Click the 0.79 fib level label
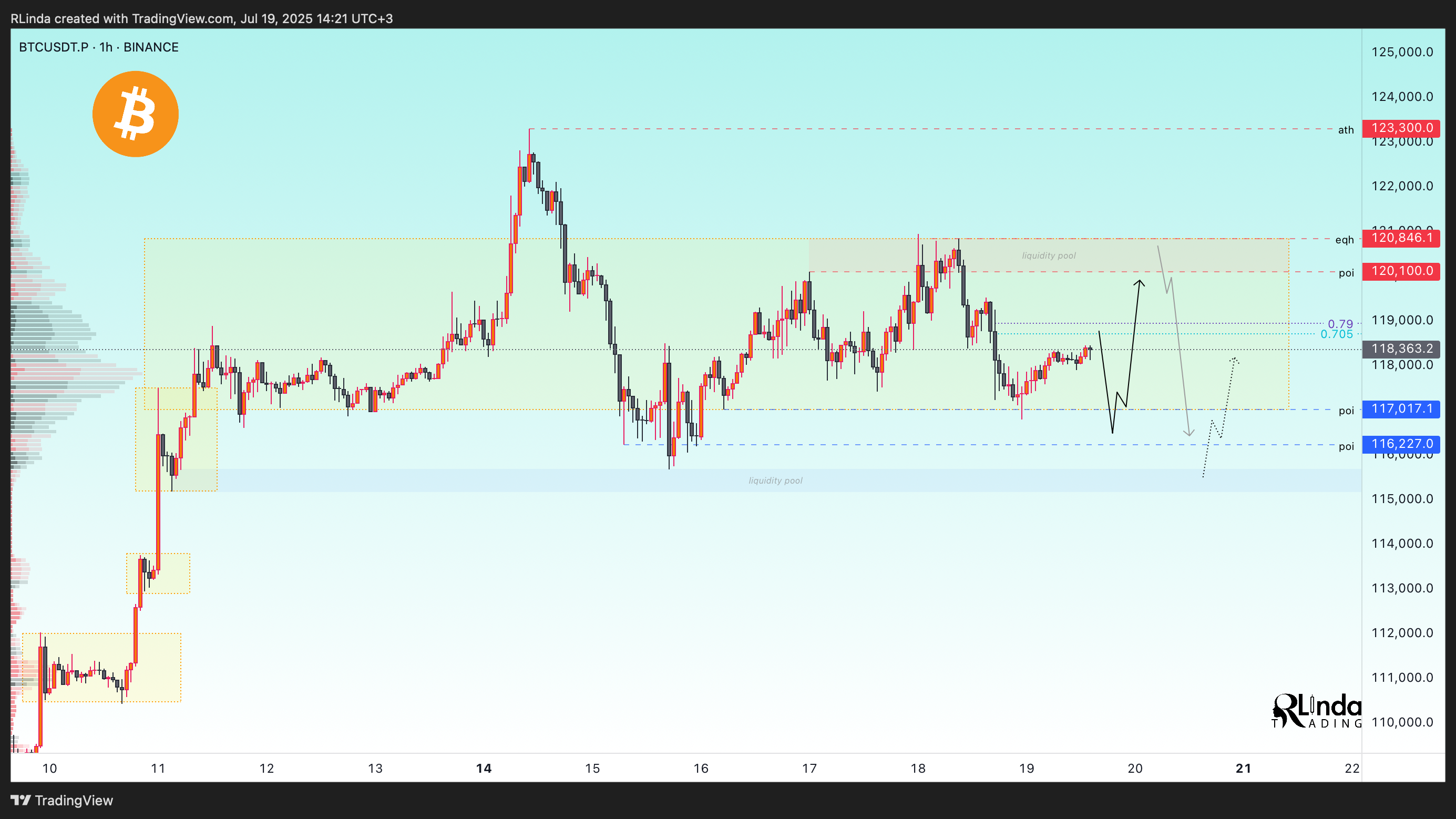The width and height of the screenshot is (1456, 819). coord(1340,324)
